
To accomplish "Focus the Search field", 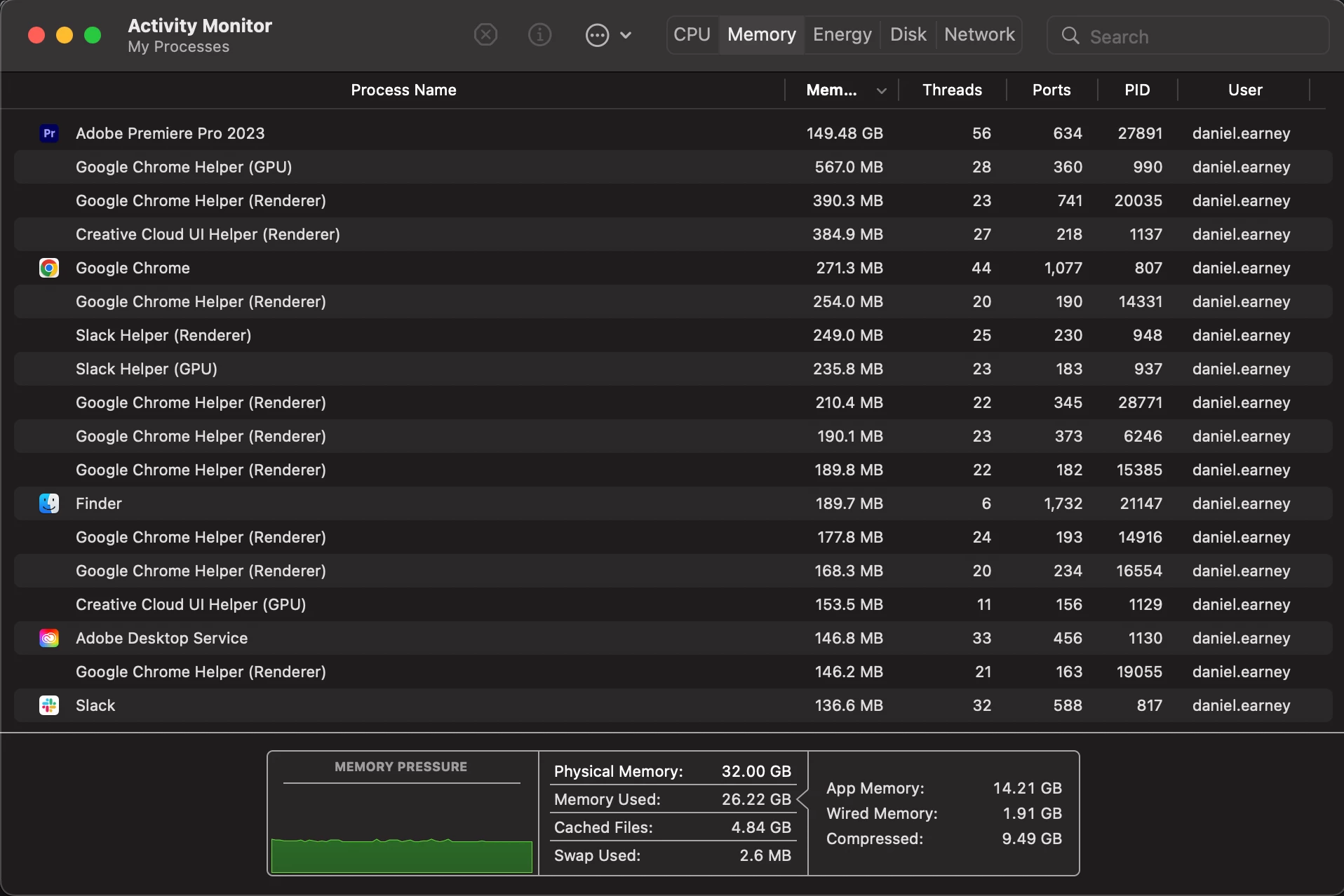I will [x=1188, y=36].
